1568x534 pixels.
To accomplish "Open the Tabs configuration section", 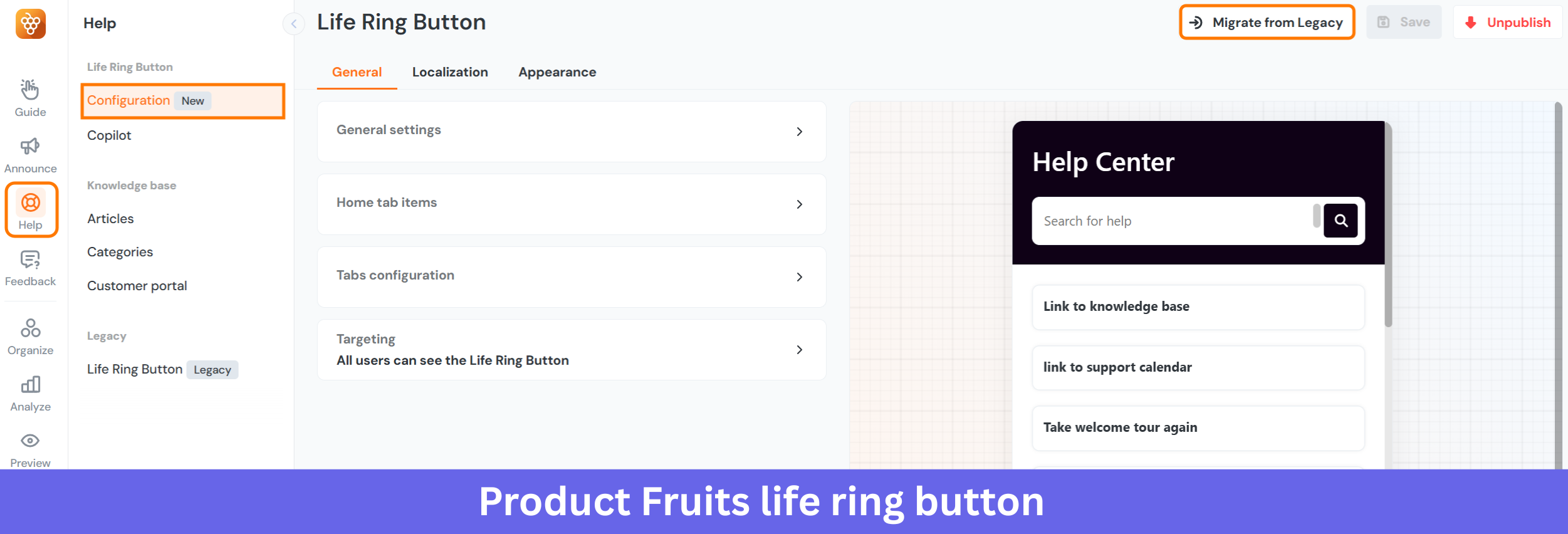I will pyautogui.click(x=572, y=276).
